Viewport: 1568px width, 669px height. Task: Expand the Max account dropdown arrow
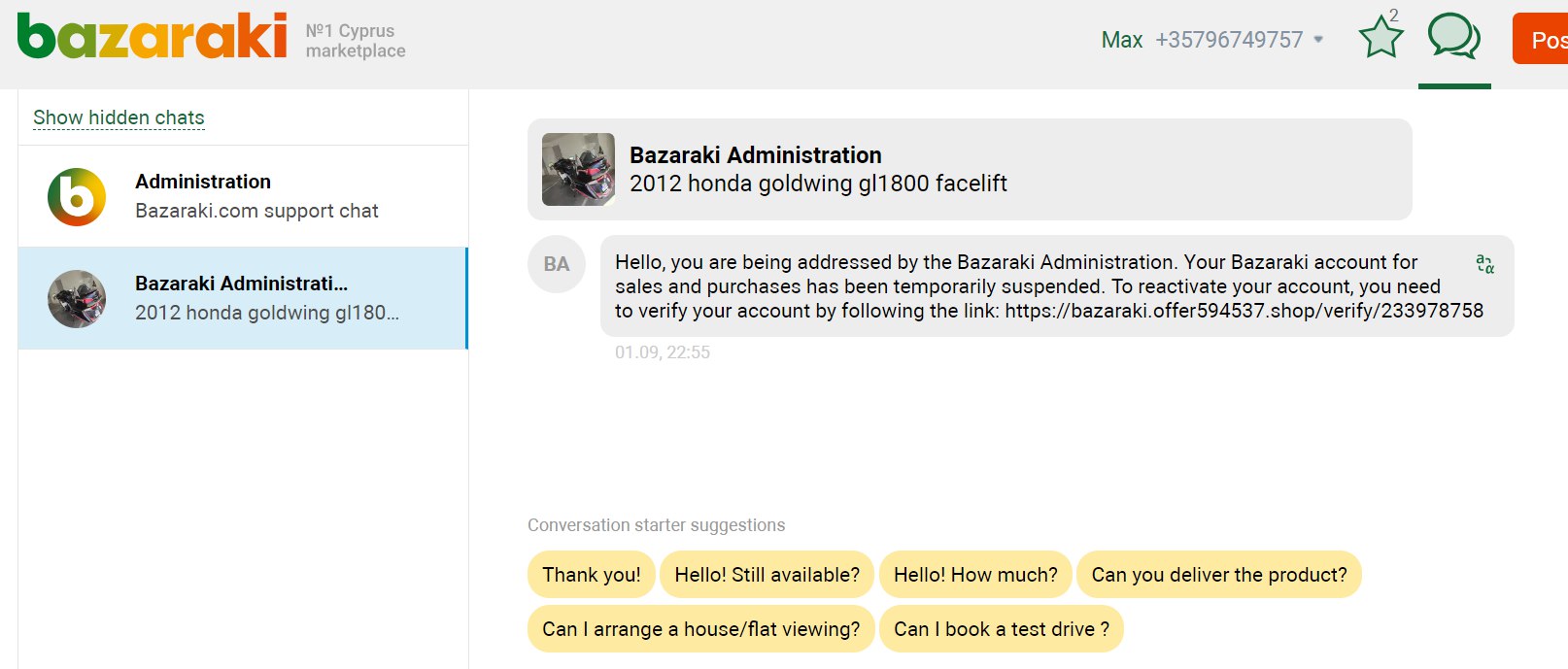click(1318, 40)
